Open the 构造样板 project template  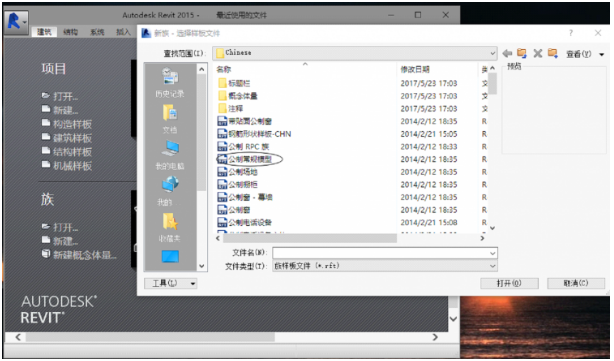pyautogui.click(x=67, y=124)
